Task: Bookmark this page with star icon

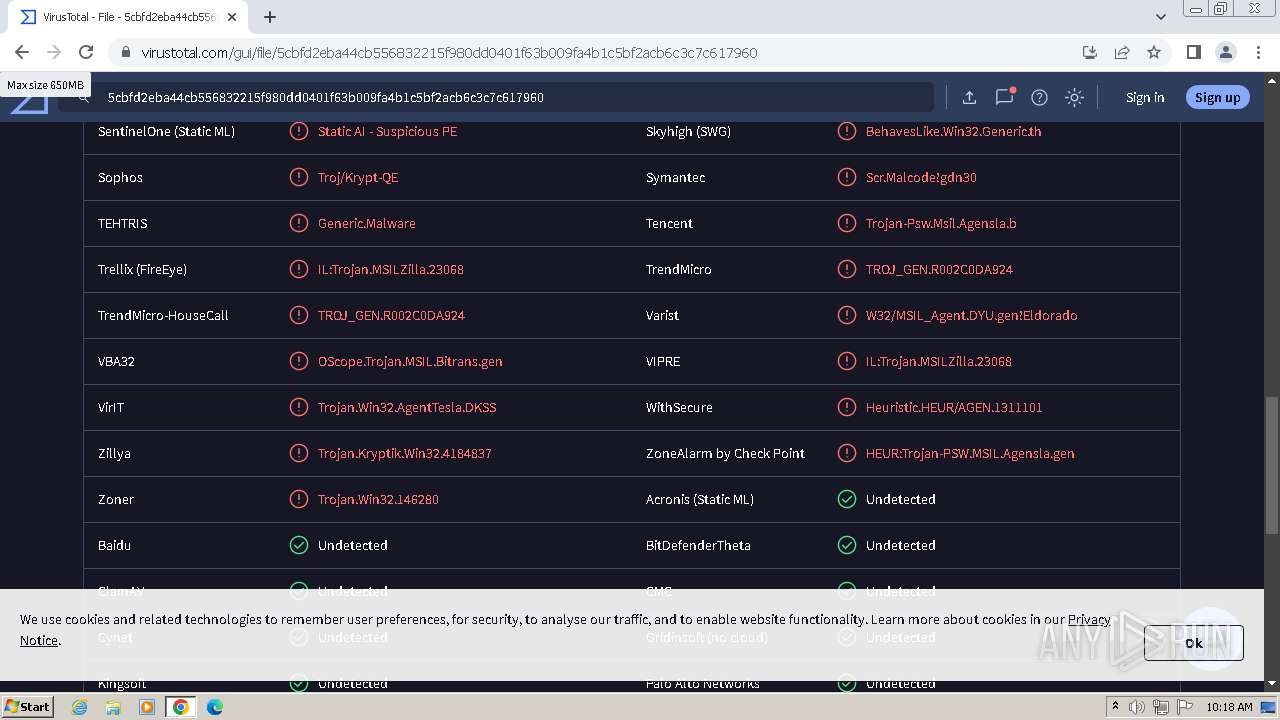Action: pyautogui.click(x=1154, y=52)
